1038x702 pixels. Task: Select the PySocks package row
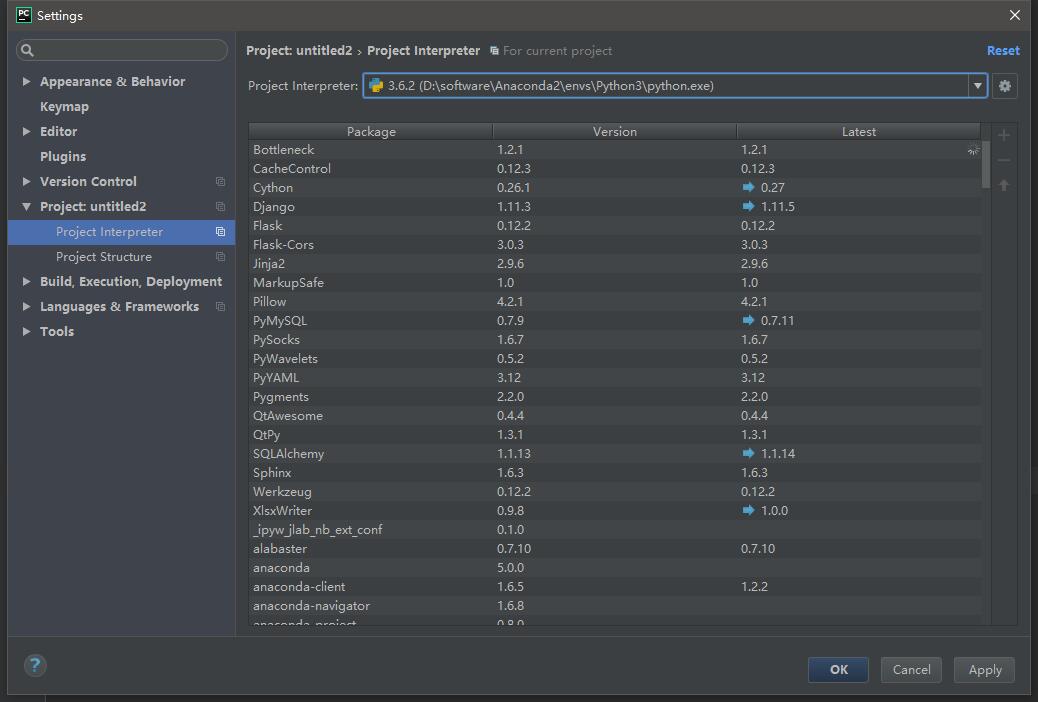(x=615, y=340)
